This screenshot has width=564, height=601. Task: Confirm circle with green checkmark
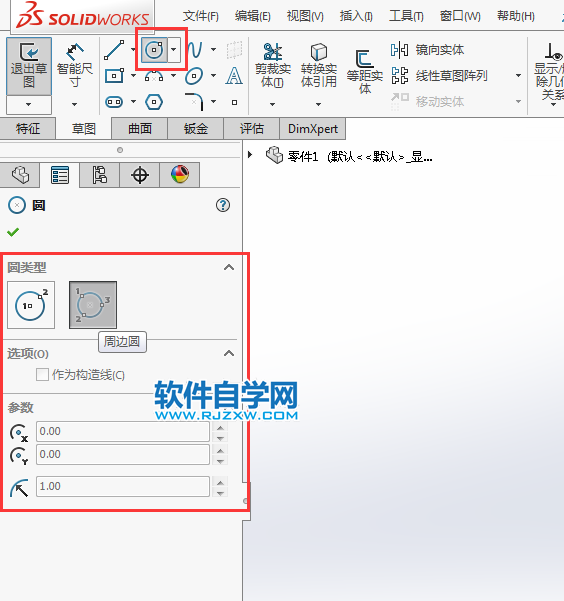[13, 232]
